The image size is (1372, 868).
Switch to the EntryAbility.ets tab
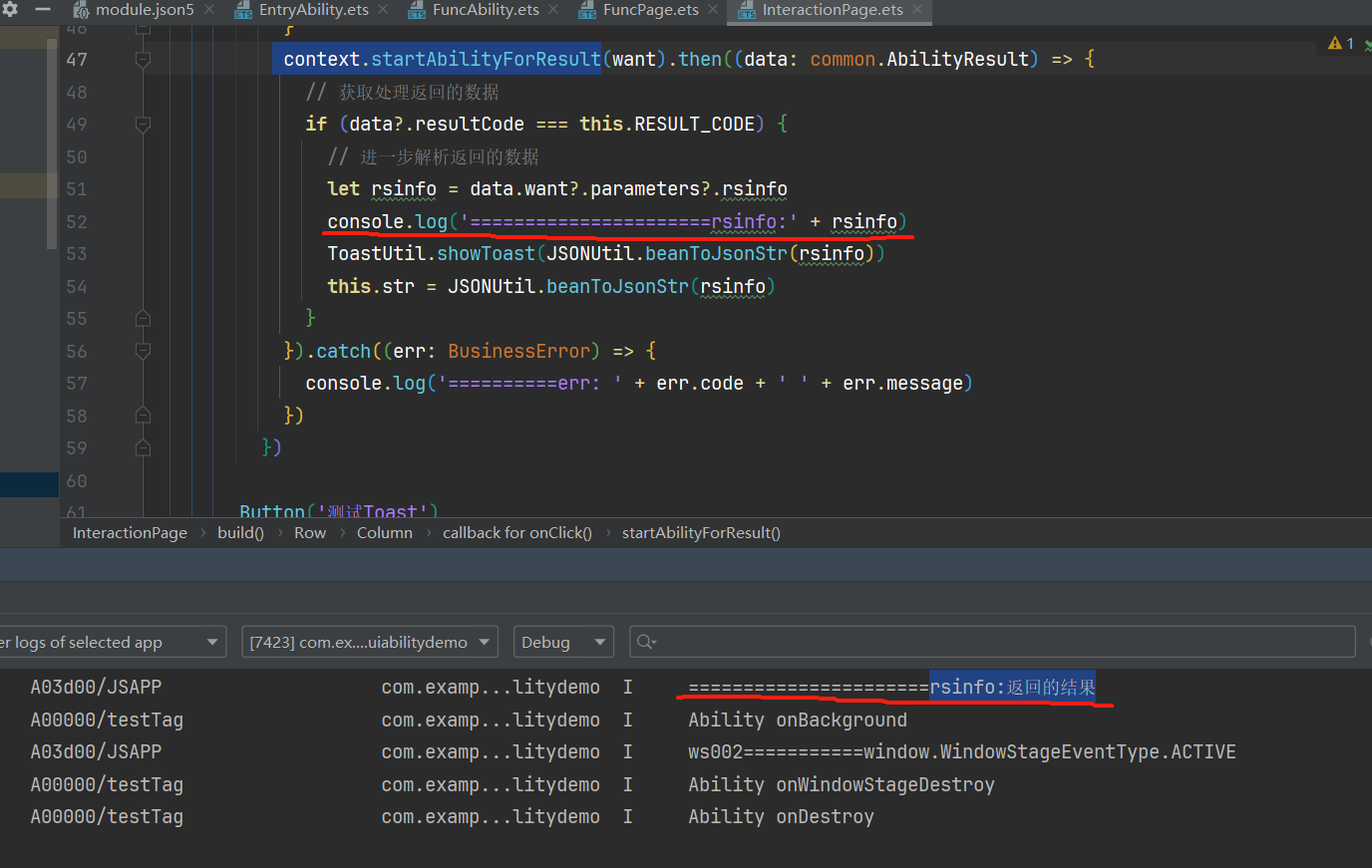[x=314, y=10]
